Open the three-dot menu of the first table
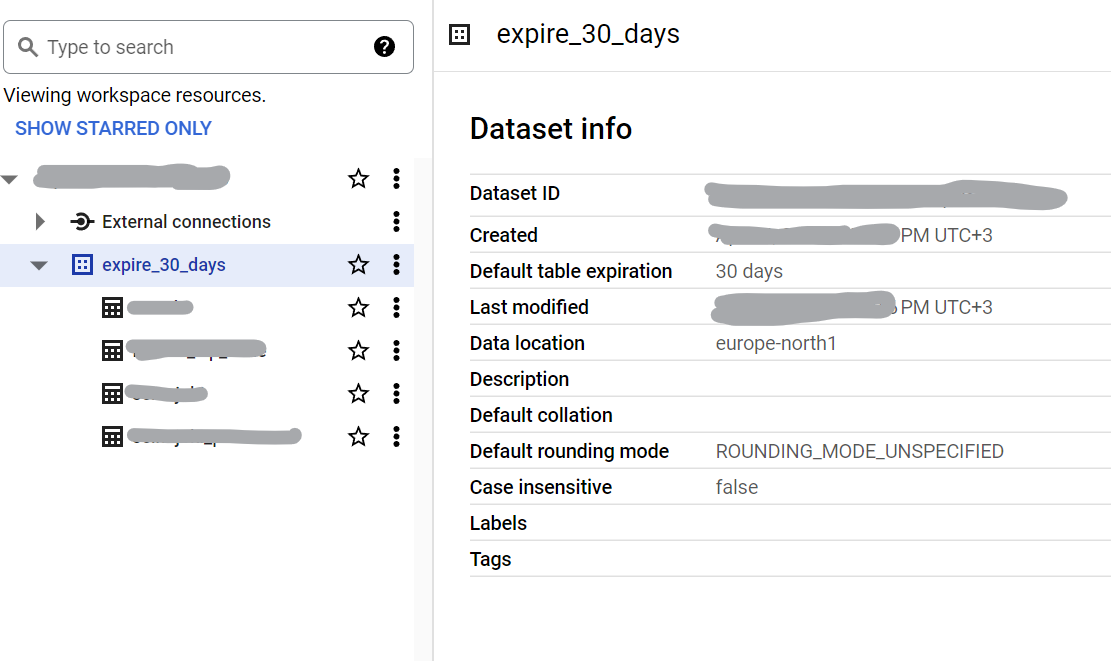The image size is (1111, 661). pos(396,307)
